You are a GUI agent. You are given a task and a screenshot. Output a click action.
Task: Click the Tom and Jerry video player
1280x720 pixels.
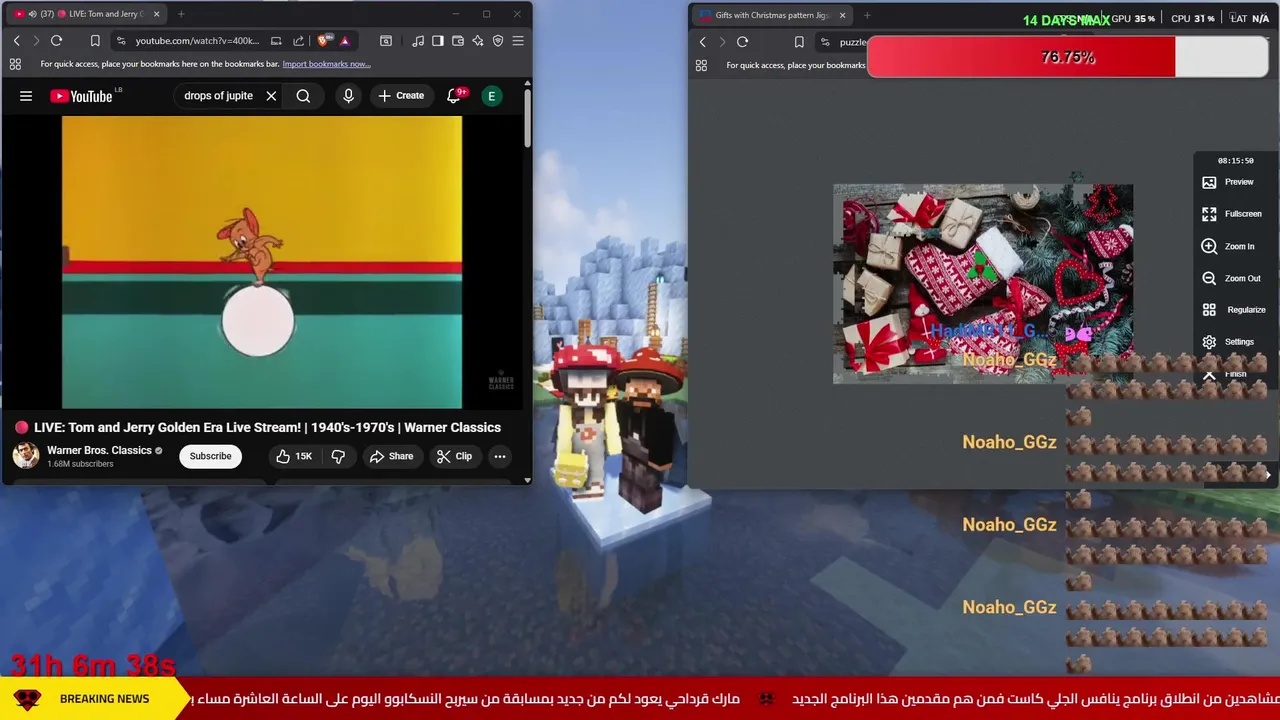tap(262, 262)
